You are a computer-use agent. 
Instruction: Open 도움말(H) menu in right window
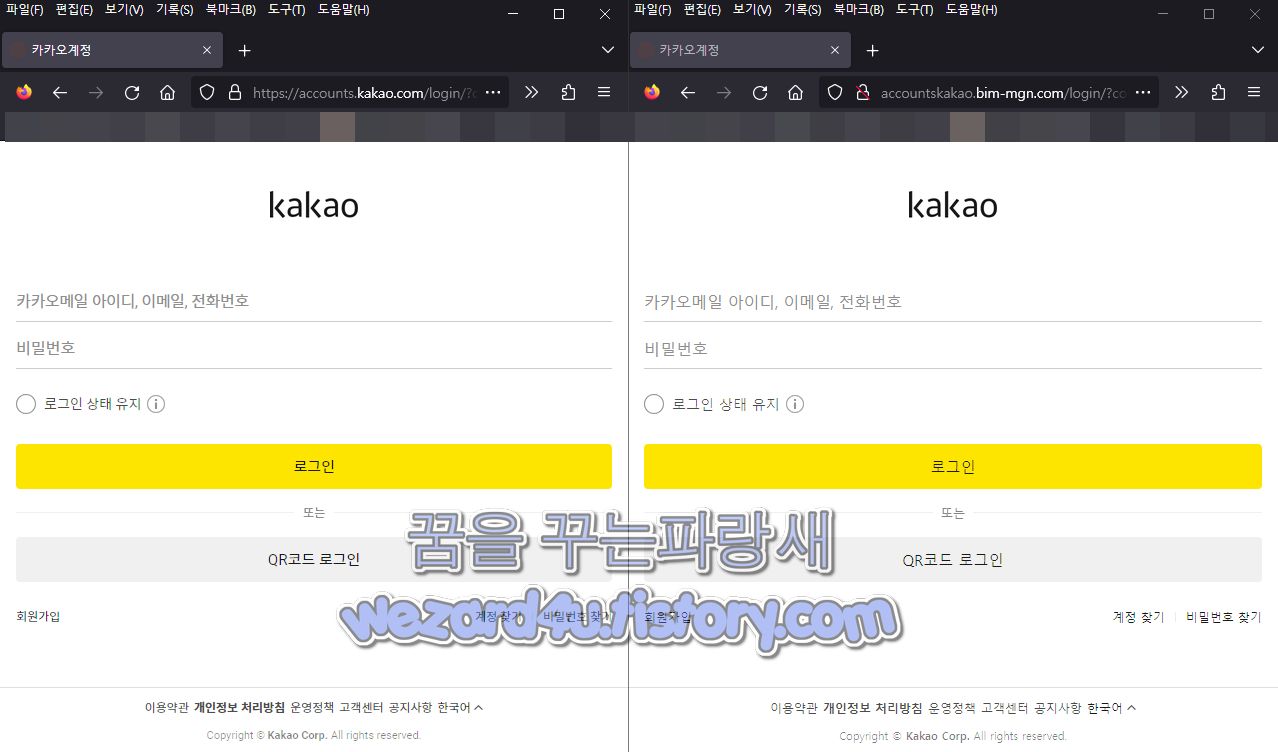tap(971, 10)
